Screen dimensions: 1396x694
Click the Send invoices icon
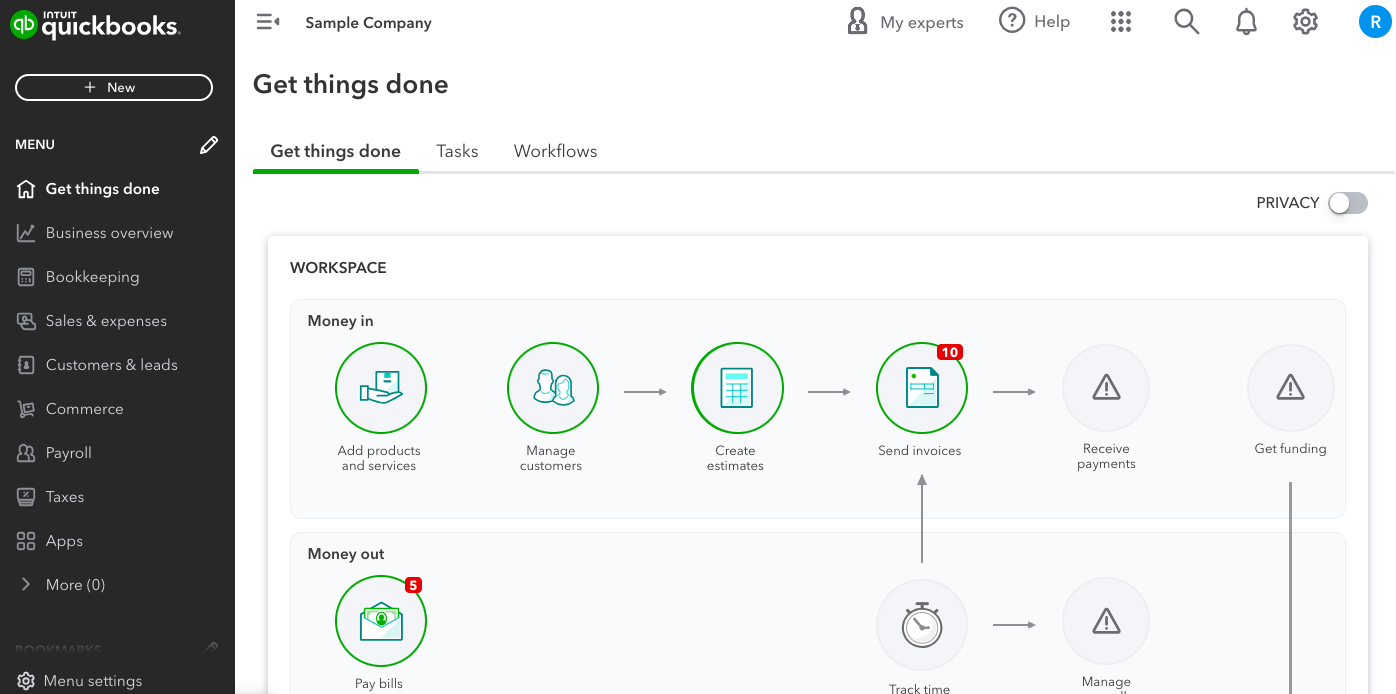point(922,388)
